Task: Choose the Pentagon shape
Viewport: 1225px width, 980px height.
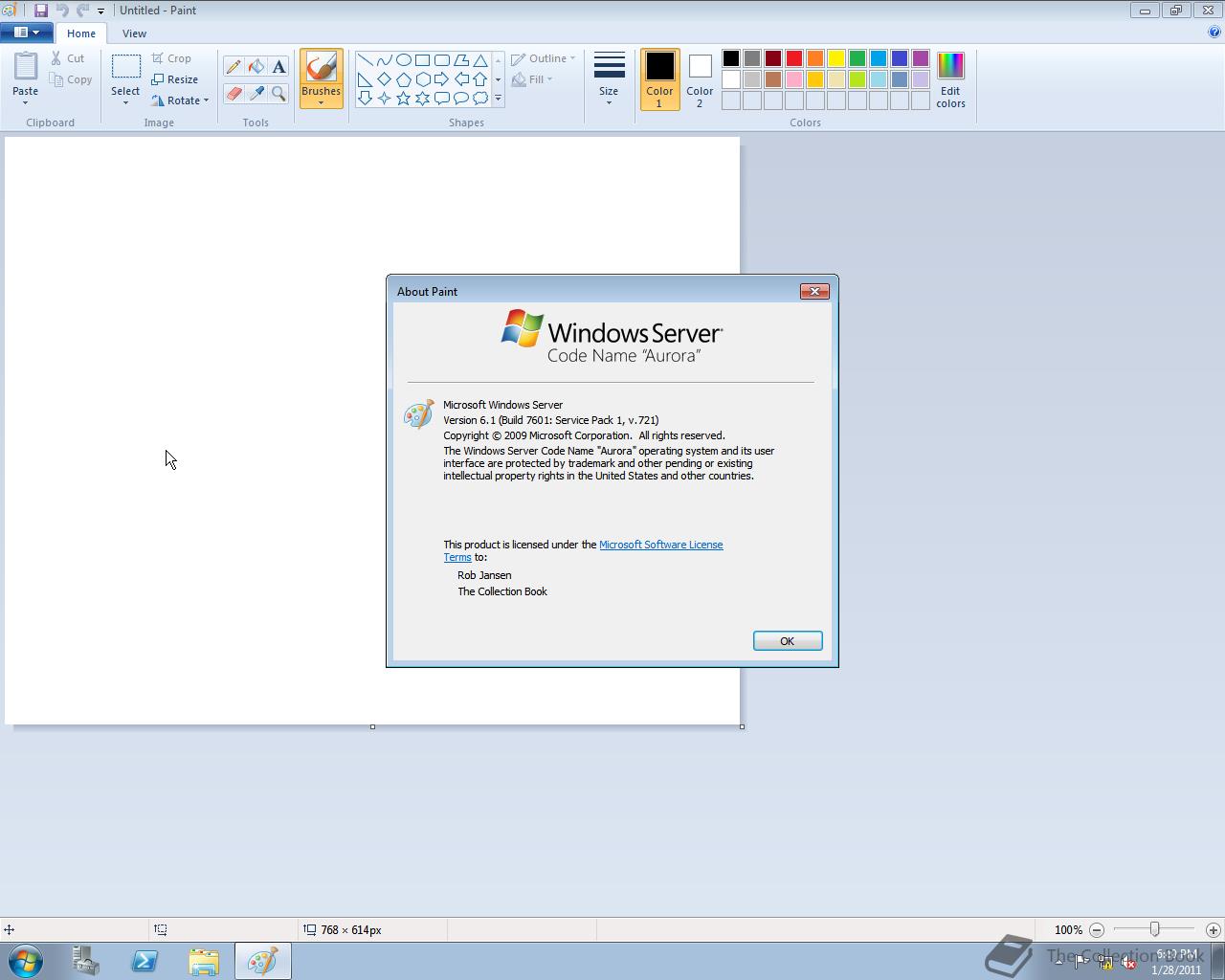Action: 403,78
